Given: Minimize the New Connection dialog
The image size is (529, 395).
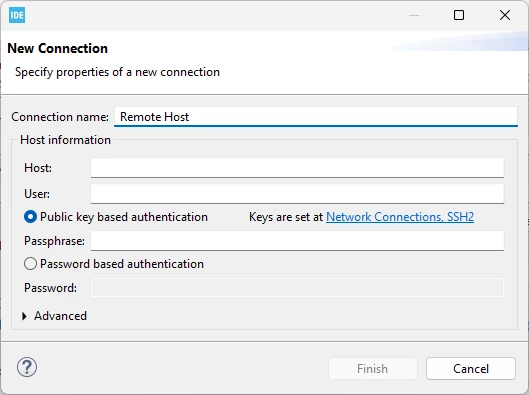Looking at the screenshot, I should [414, 15].
